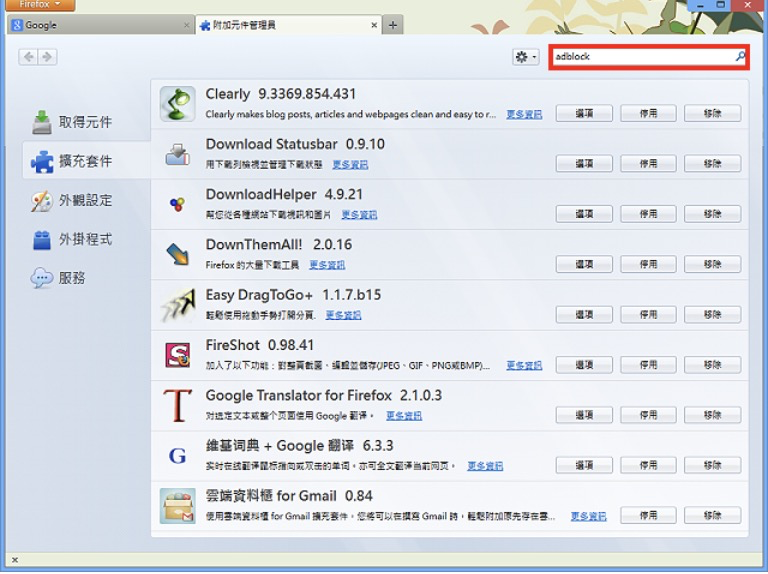Click the DownloadHelper colored balls icon
The height and width of the screenshot is (574, 768).
click(177, 204)
